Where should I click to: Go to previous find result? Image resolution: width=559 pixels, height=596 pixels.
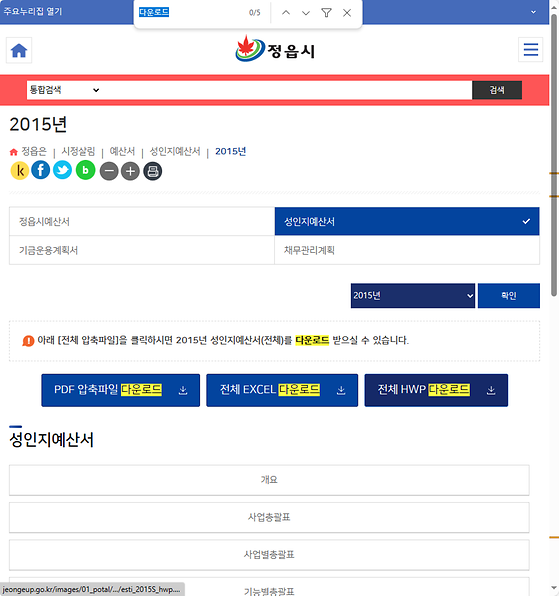286,13
